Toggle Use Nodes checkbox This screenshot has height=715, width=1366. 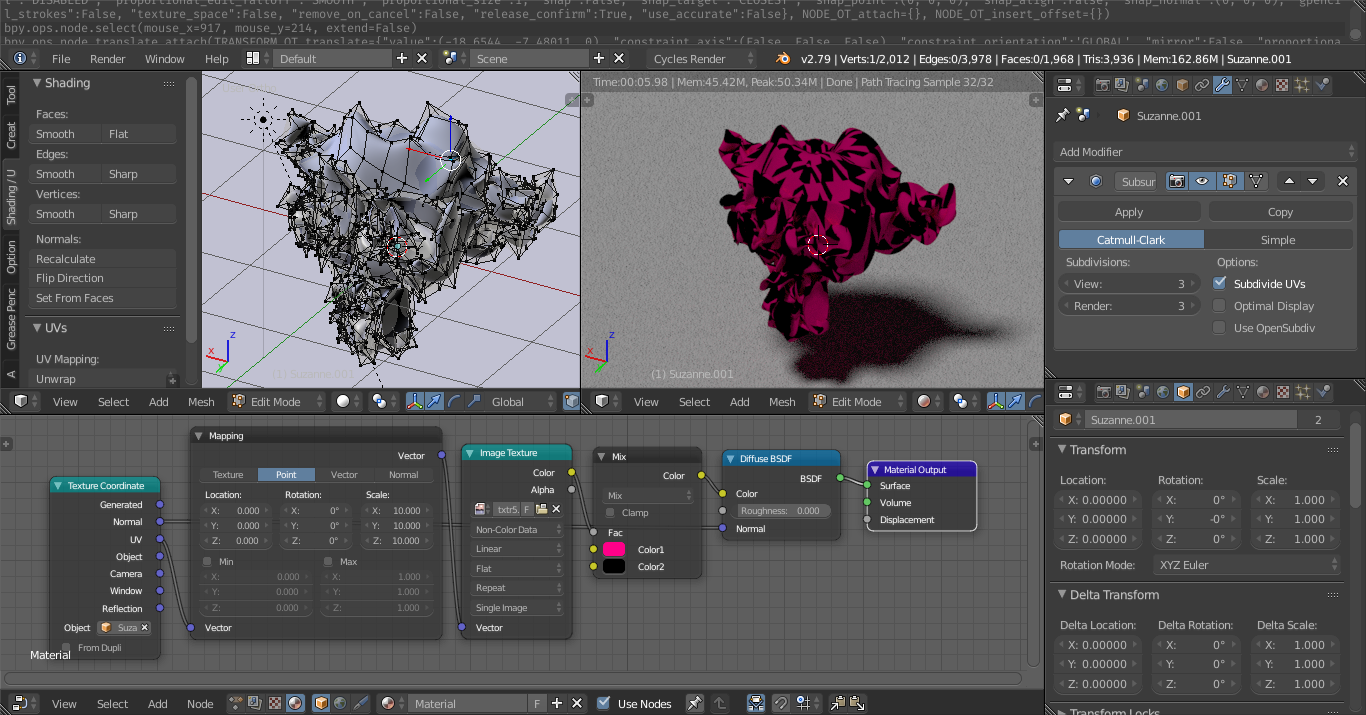(x=603, y=703)
